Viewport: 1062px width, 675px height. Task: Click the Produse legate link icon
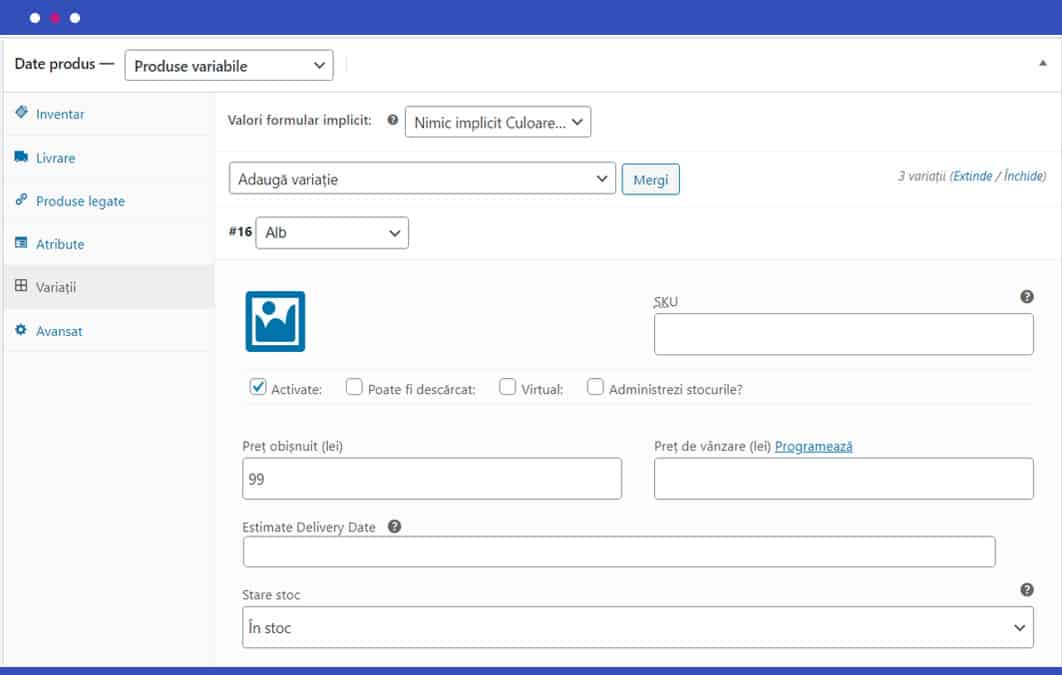coord(22,200)
